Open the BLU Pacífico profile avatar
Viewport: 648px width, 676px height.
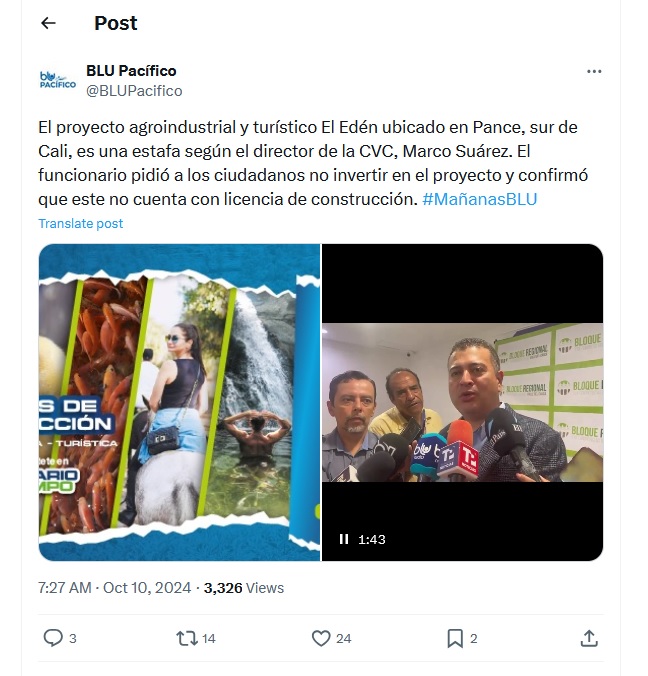click(x=57, y=80)
